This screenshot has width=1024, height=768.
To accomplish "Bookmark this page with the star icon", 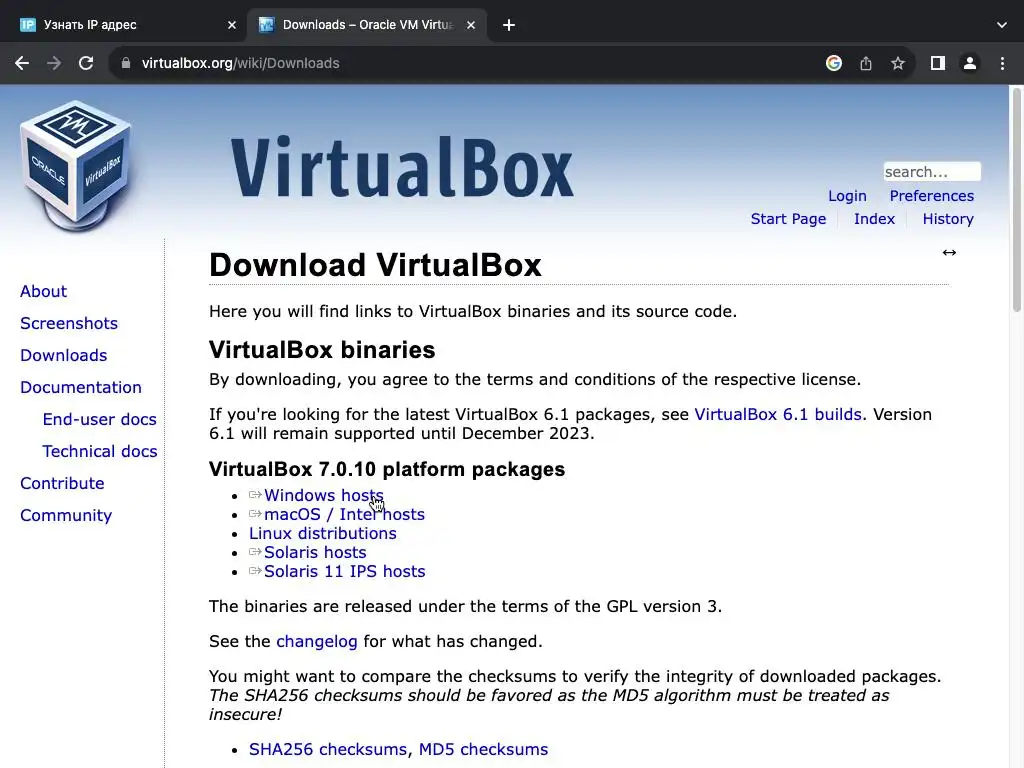I will pyautogui.click(x=898, y=63).
